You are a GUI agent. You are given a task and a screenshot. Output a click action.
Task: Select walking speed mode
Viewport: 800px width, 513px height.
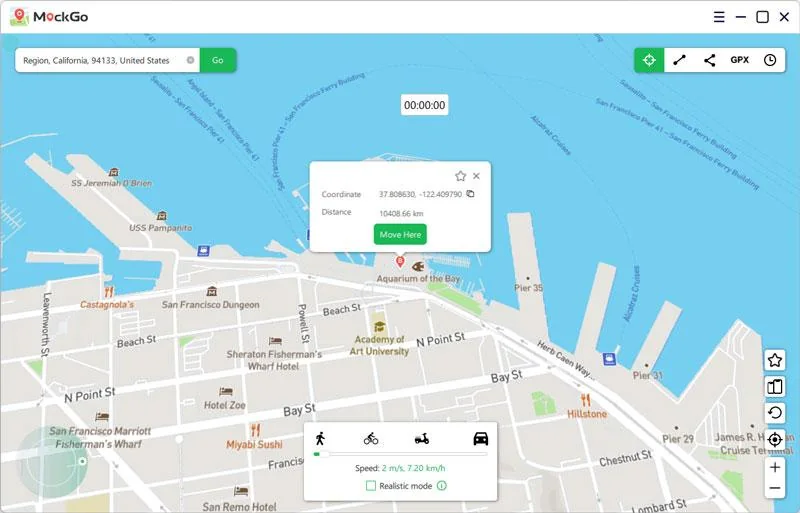coord(321,438)
